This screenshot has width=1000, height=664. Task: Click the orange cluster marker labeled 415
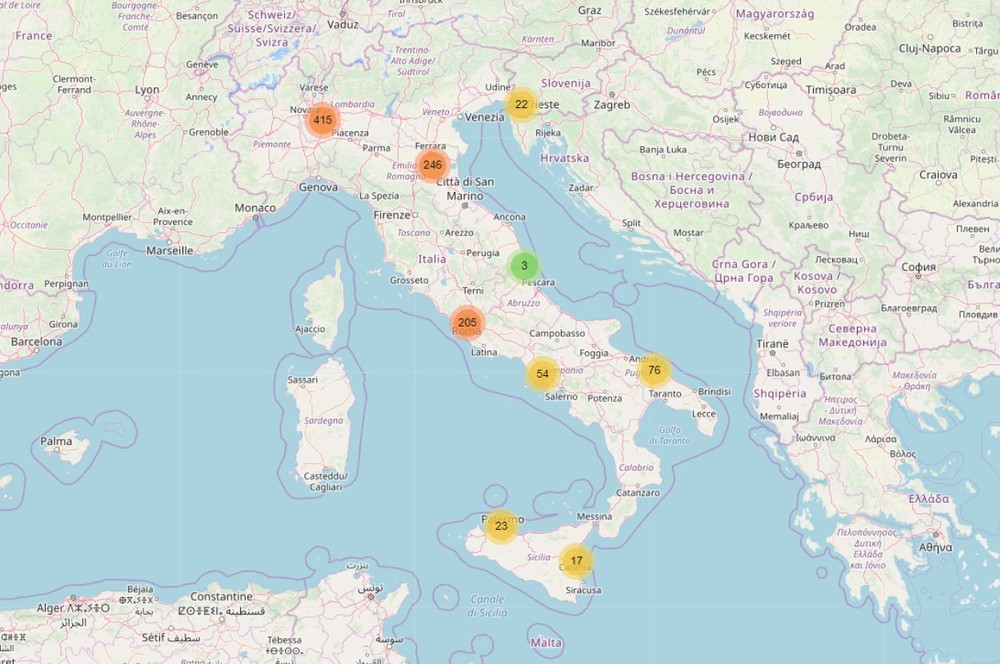pos(321,120)
